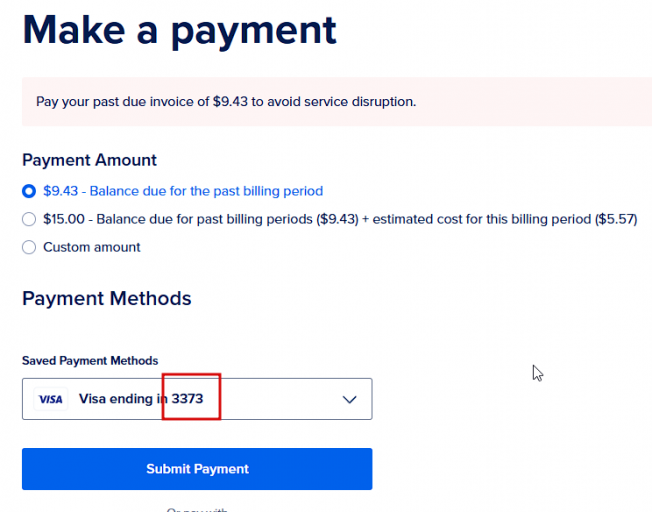Select the Visa ending in 3373 text
The height and width of the screenshot is (512, 652).
tap(141, 399)
